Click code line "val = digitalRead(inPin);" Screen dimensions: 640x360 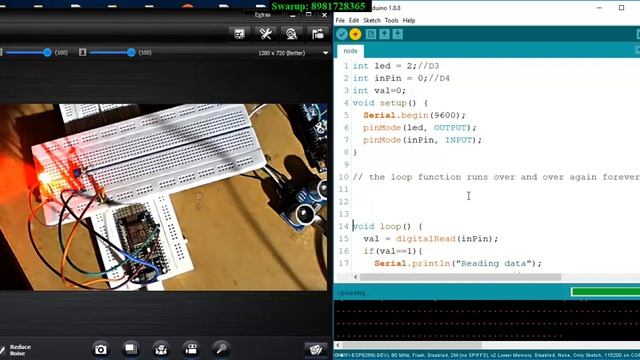click(431, 238)
